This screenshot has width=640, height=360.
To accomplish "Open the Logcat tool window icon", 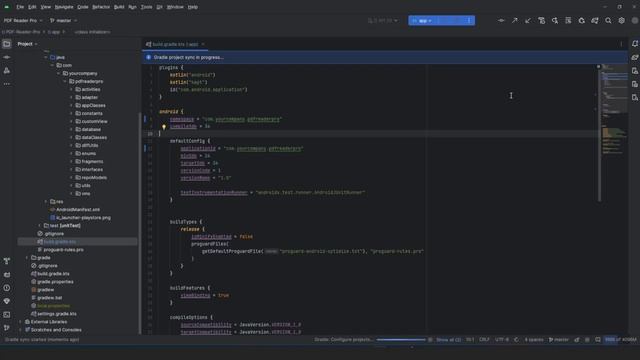I will click(x=7, y=275).
